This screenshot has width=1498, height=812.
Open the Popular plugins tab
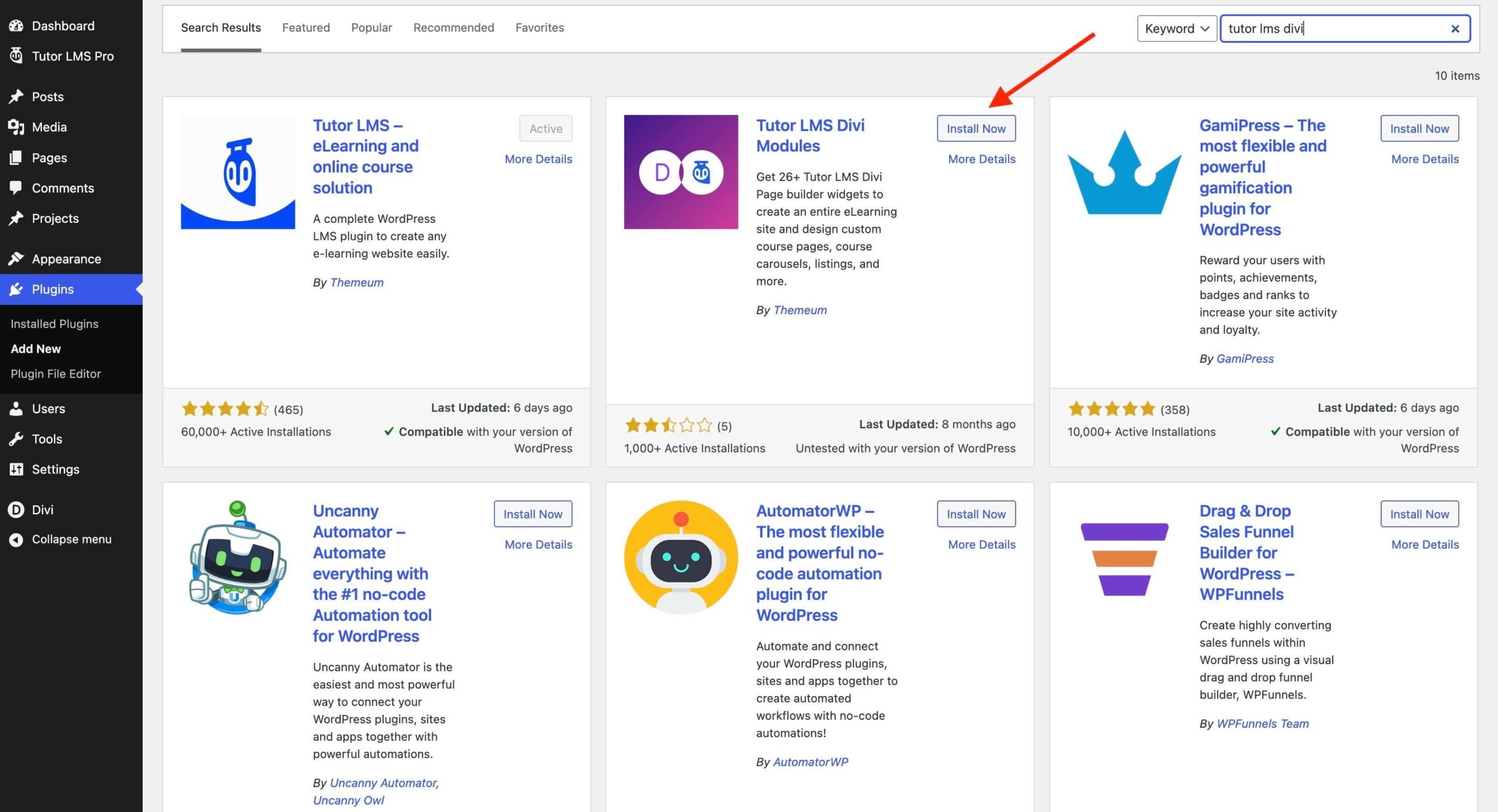[372, 27]
